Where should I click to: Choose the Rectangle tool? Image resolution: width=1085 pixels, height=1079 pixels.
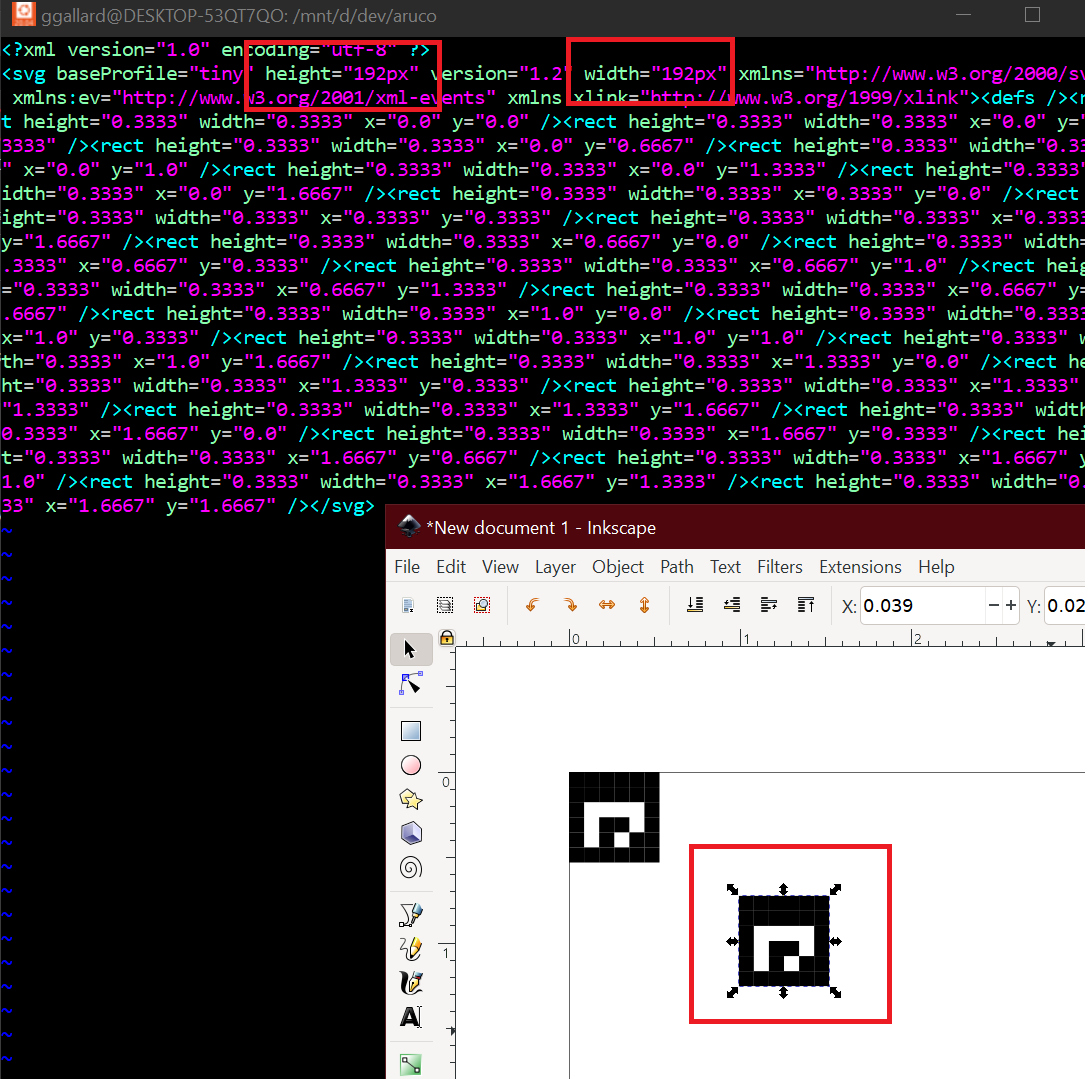tap(410, 731)
